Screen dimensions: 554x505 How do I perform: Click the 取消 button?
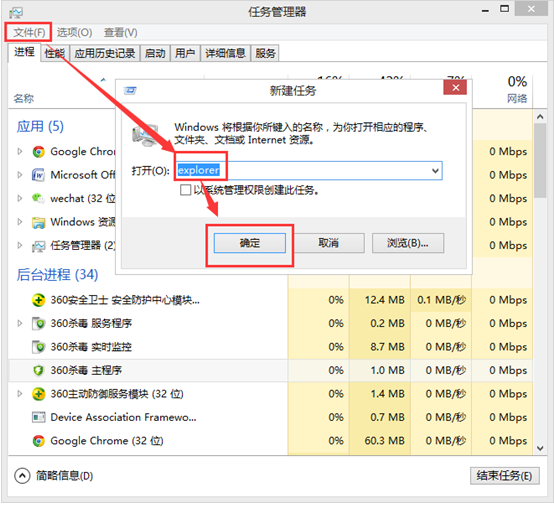(x=329, y=243)
